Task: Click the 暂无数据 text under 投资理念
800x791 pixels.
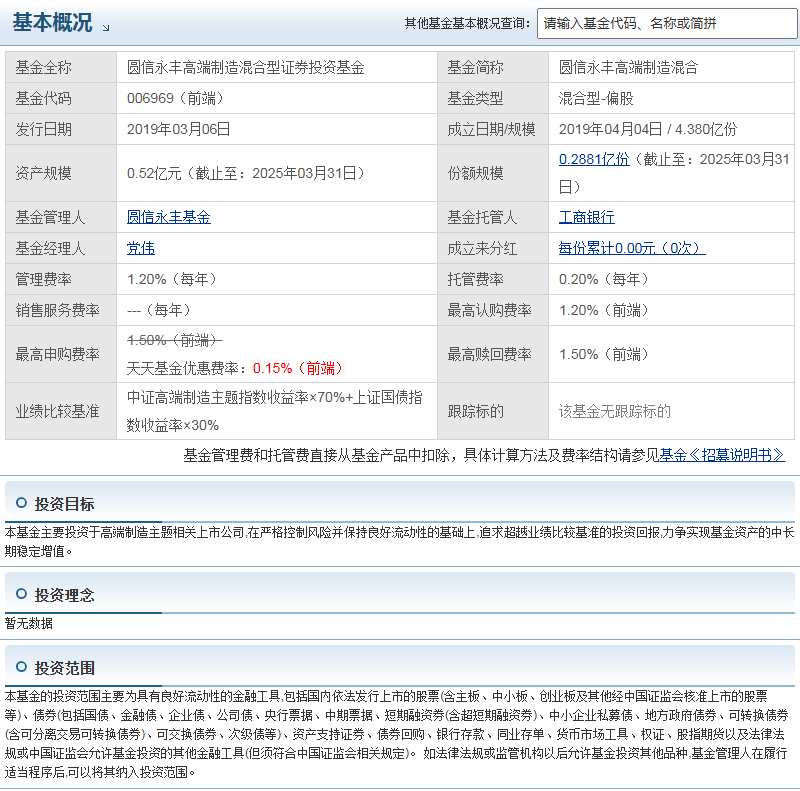Action: (29, 623)
